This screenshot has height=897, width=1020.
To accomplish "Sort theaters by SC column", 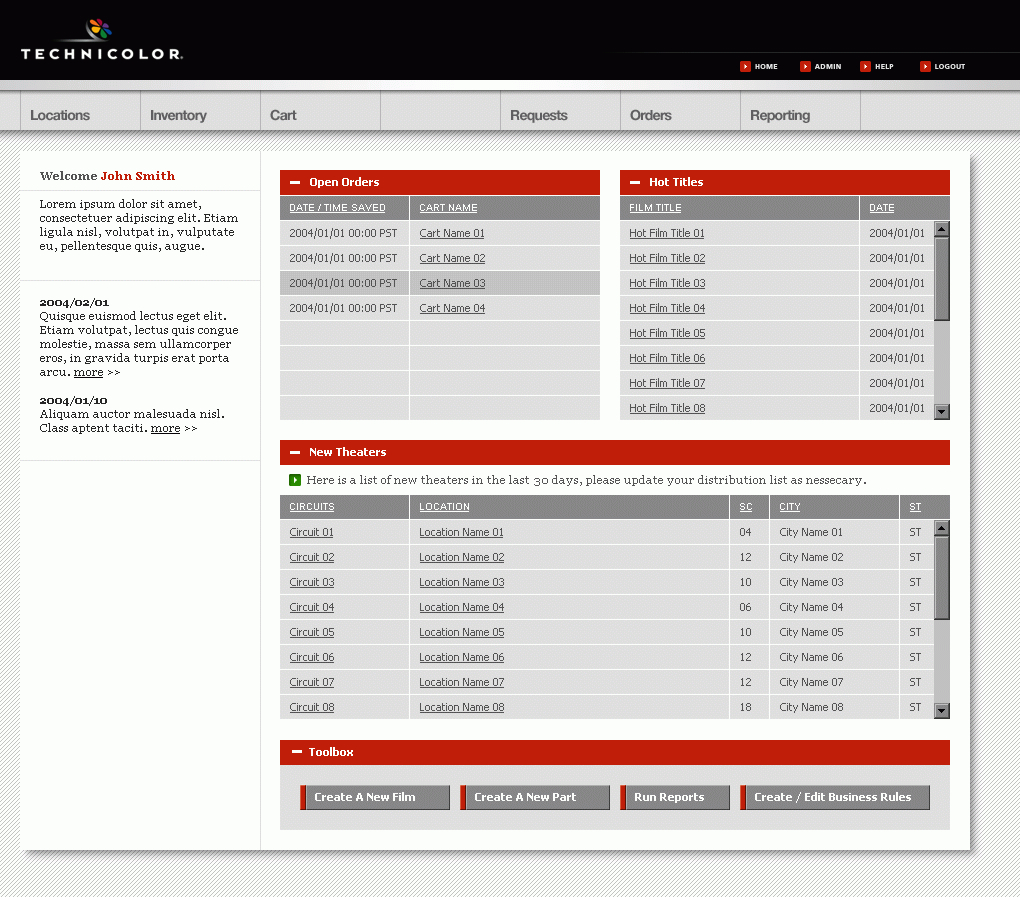I will (x=745, y=507).
